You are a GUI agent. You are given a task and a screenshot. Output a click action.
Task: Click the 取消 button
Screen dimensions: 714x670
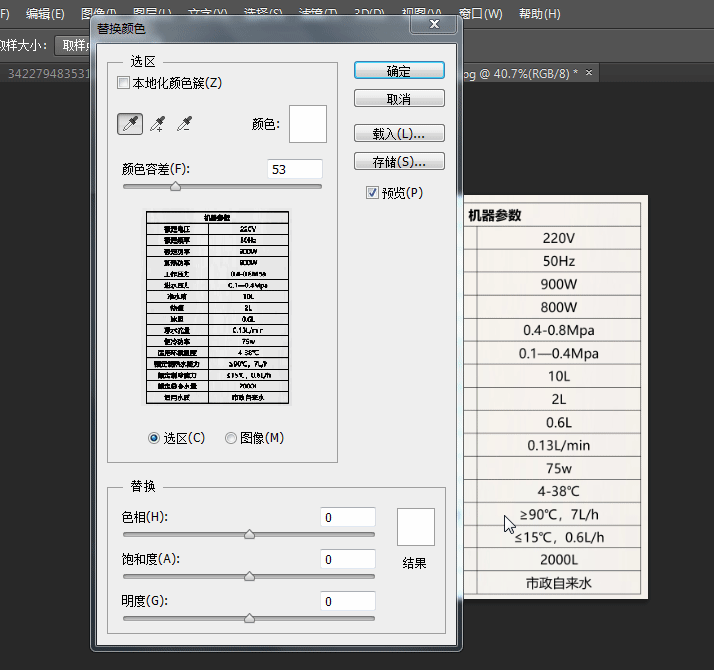pyautogui.click(x=399, y=98)
